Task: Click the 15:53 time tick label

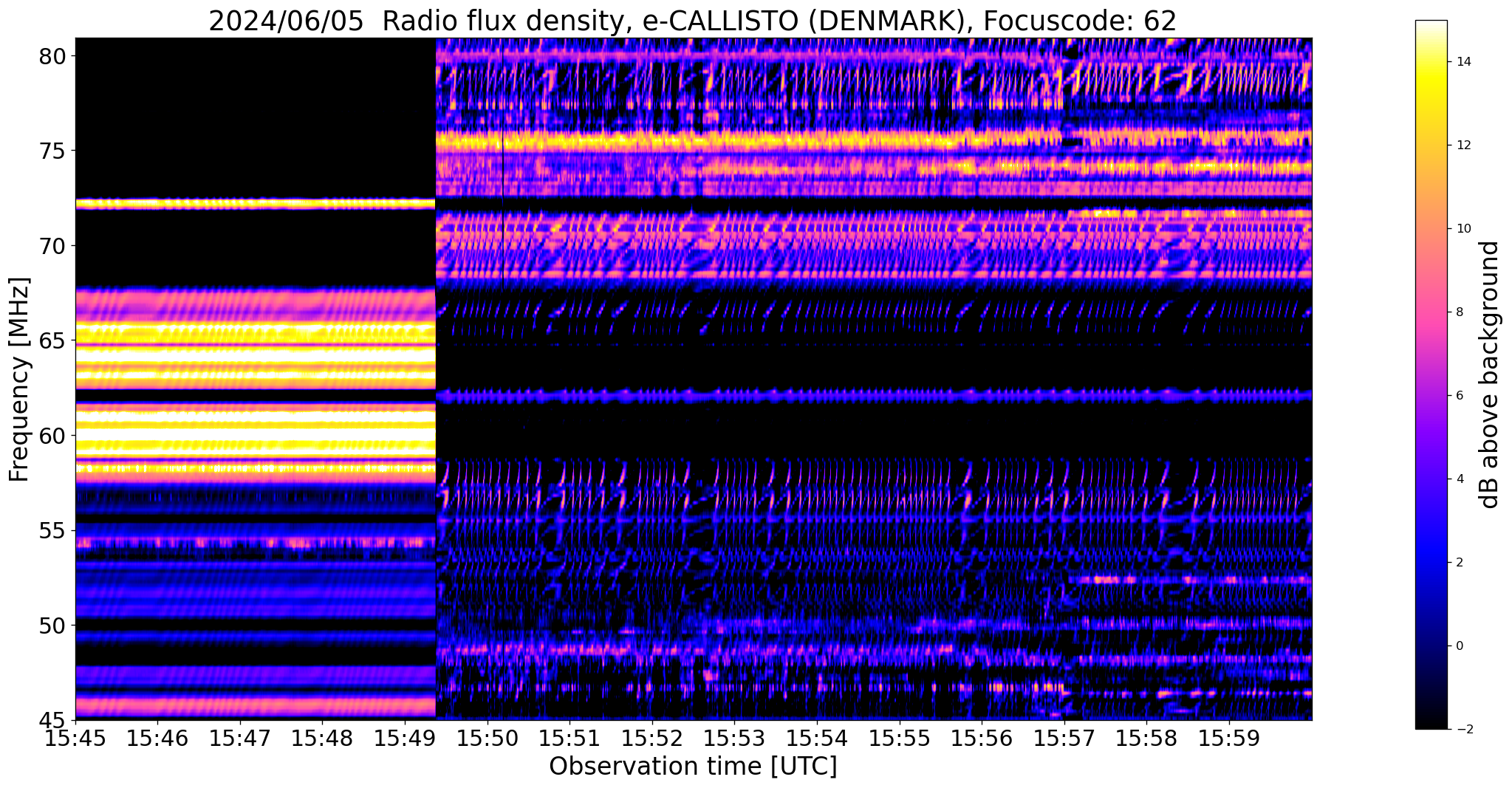Action: tap(734, 739)
